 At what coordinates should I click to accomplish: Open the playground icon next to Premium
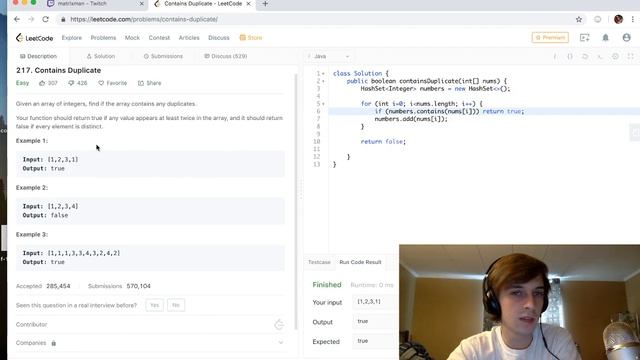point(584,38)
